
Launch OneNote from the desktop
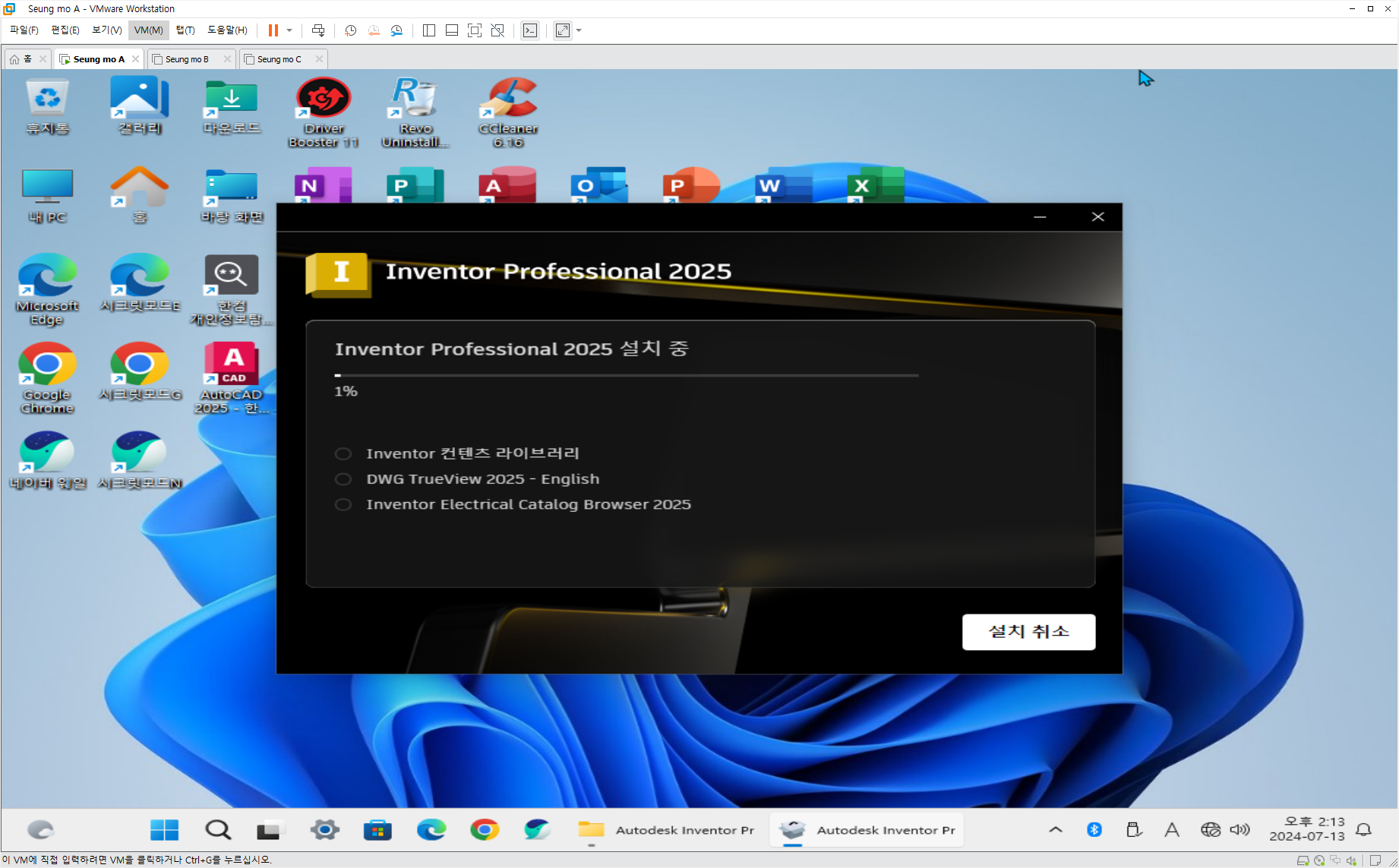point(323,185)
